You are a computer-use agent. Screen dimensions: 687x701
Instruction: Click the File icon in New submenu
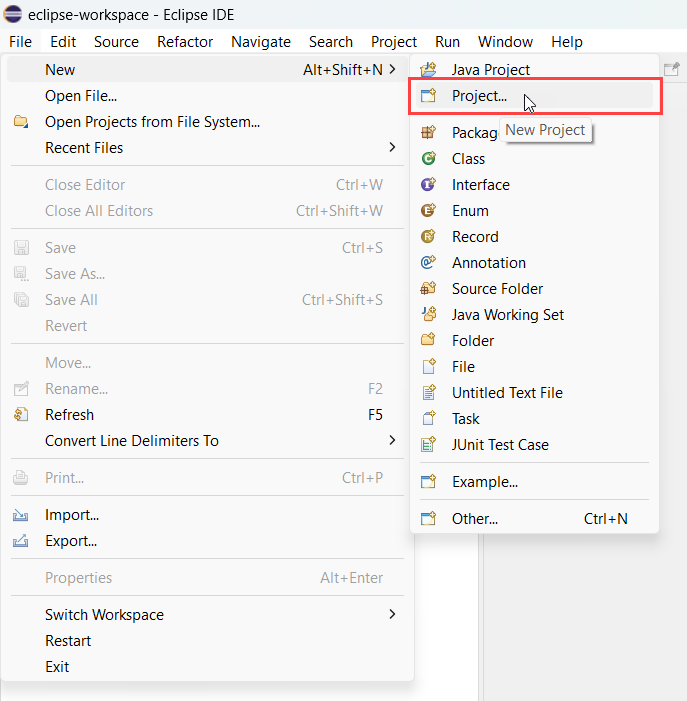(428, 366)
